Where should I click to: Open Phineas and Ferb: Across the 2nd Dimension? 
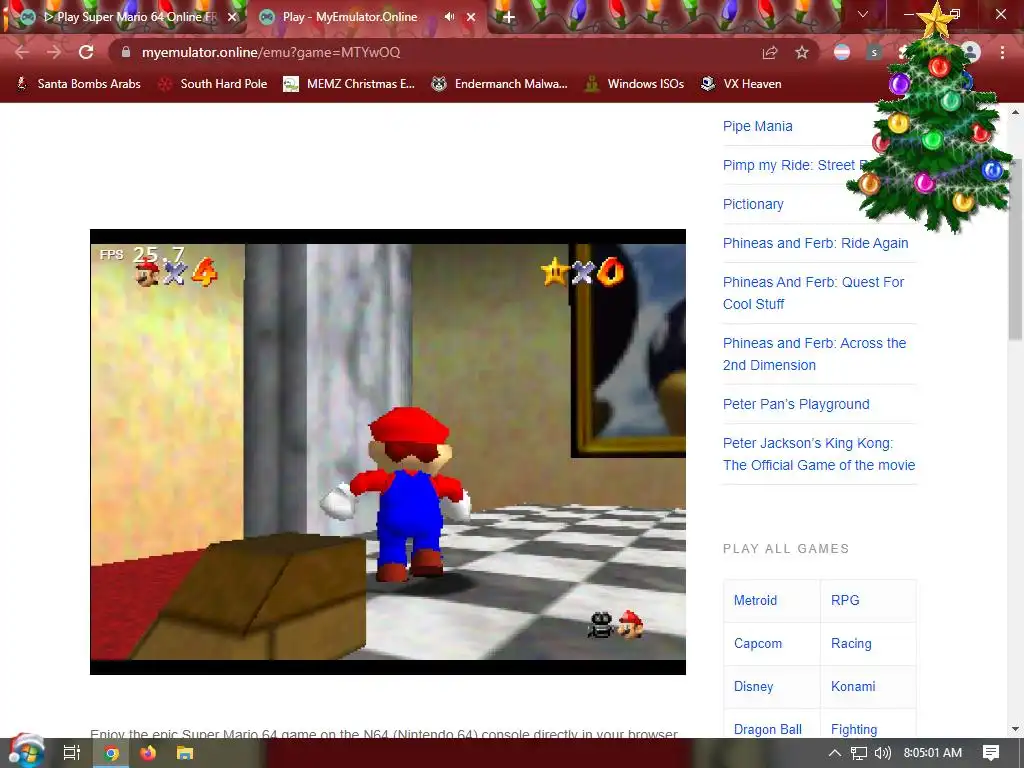[x=814, y=354]
